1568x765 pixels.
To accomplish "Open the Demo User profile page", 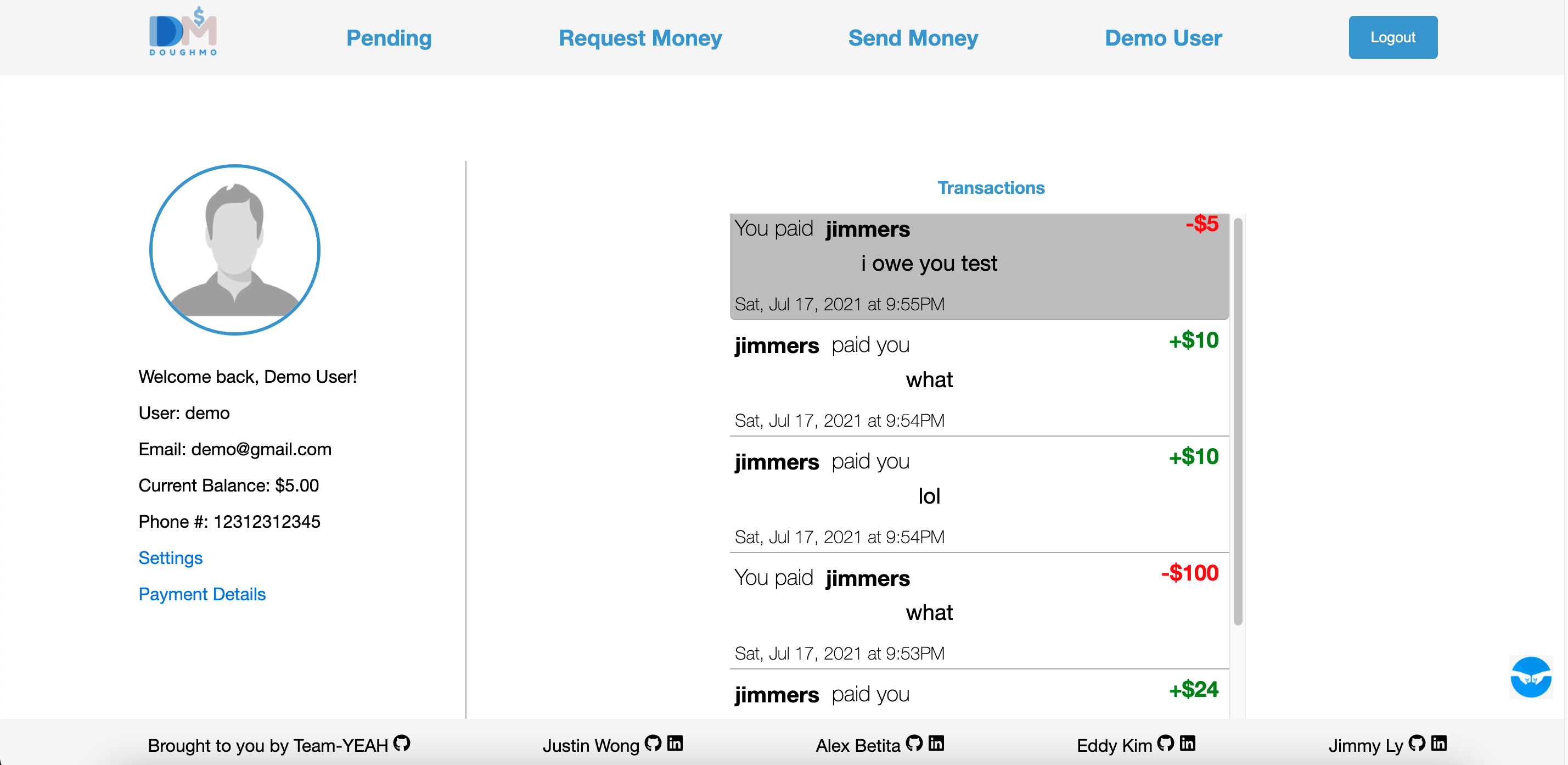I will [x=1163, y=38].
